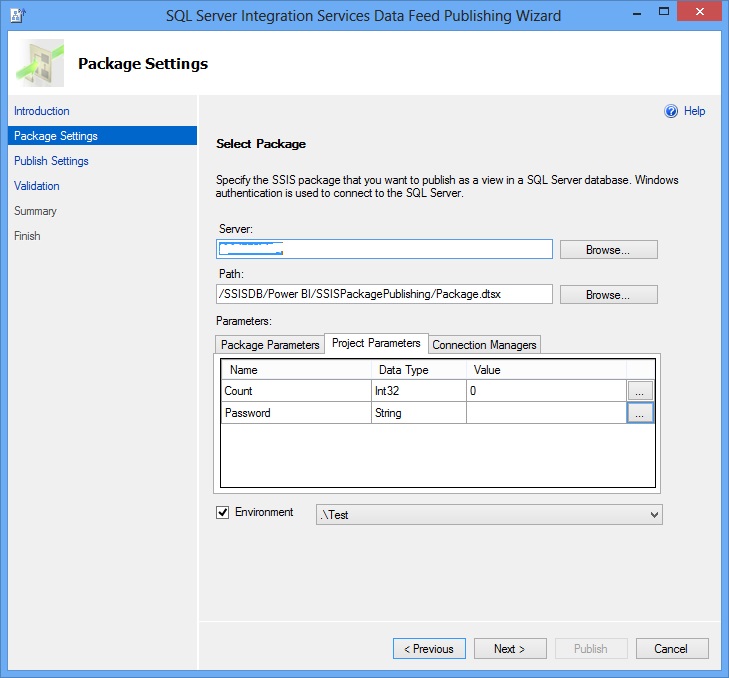729x678 pixels.
Task: Open the Introduction step in sidebar
Action: pyautogui.click(x=42, y=111)
